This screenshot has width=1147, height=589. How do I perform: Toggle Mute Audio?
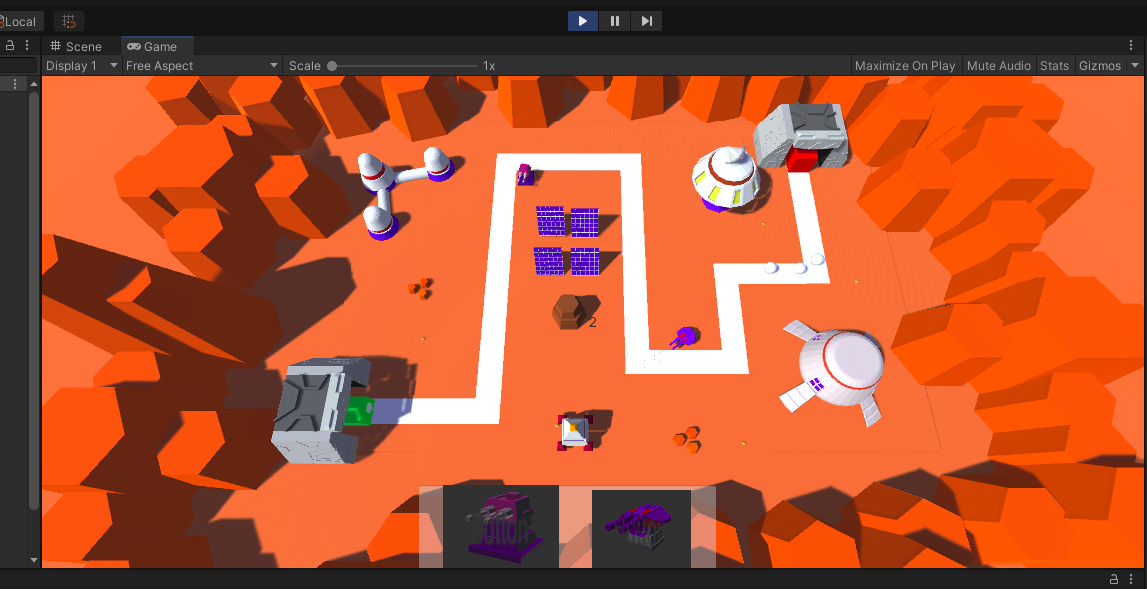(x=999, y=66)
